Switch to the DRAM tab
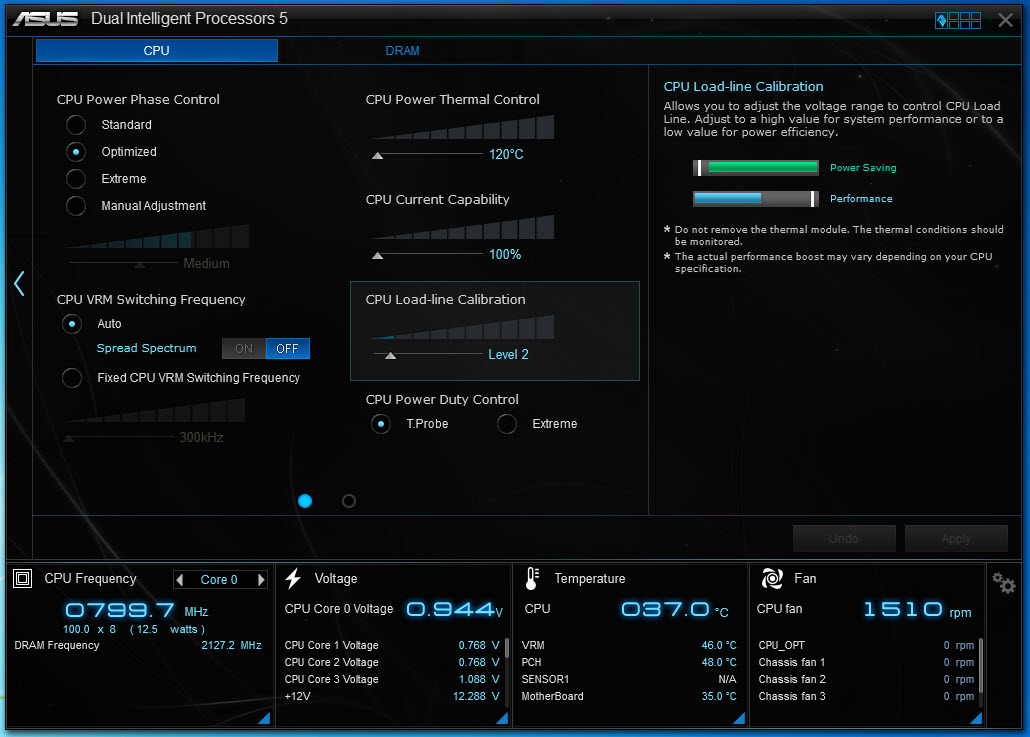 tap(402, 51)
